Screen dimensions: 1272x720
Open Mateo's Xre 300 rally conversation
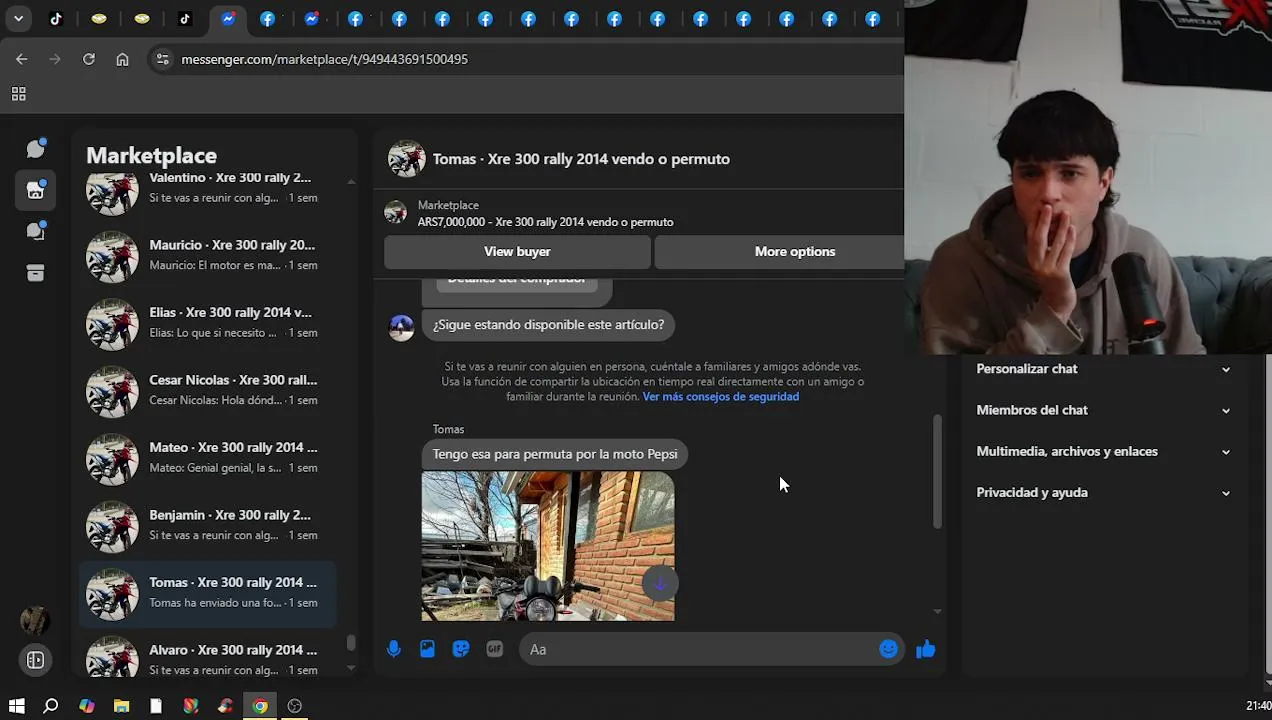pos(207,457)
